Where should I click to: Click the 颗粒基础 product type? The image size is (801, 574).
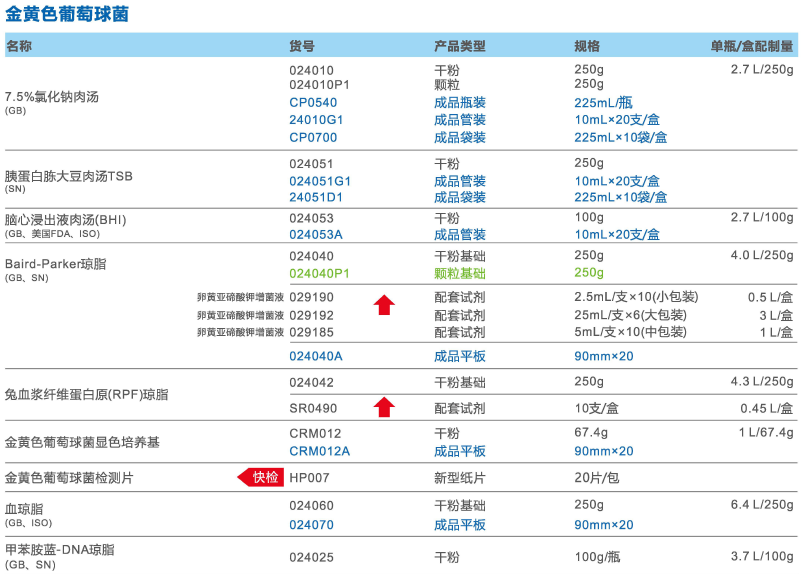460,274
